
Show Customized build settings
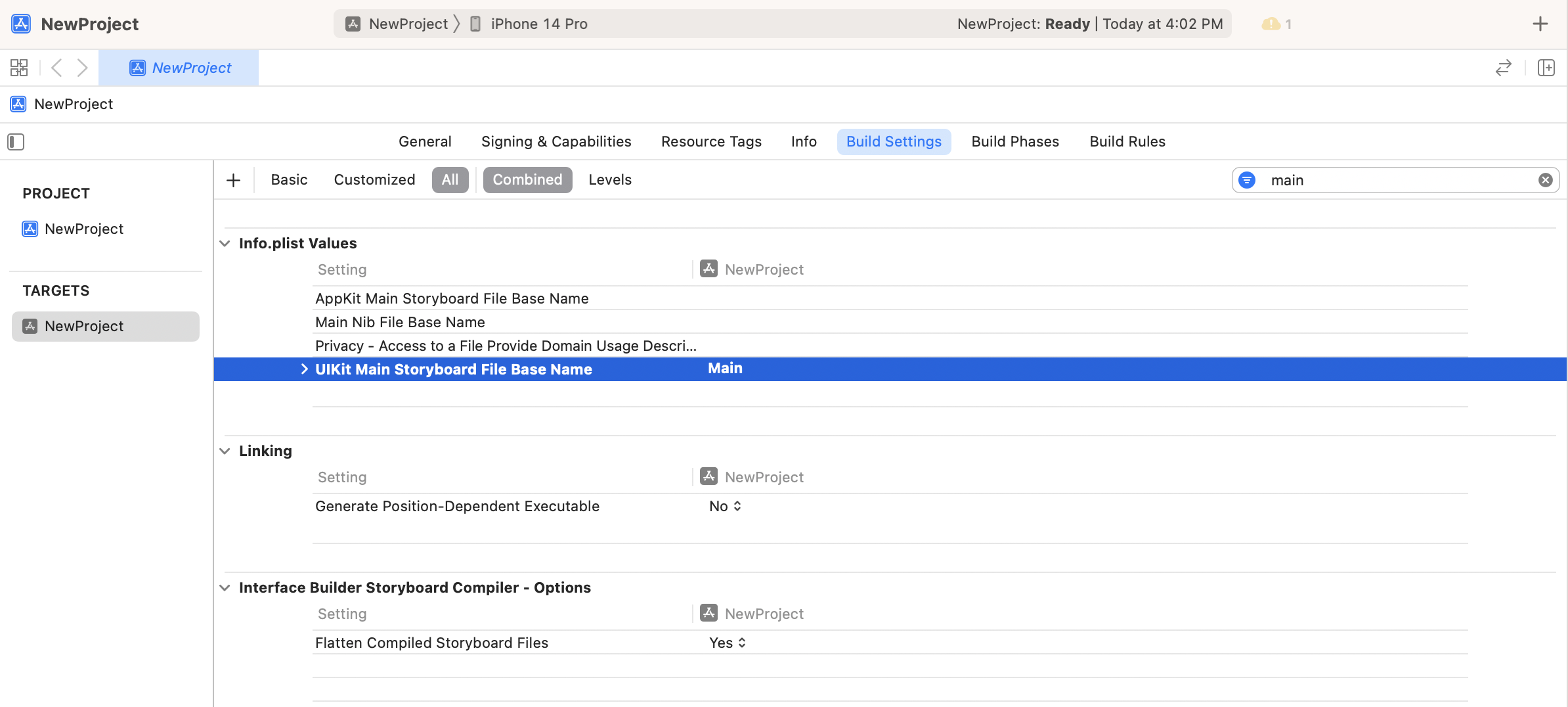(x=374, y=180)
